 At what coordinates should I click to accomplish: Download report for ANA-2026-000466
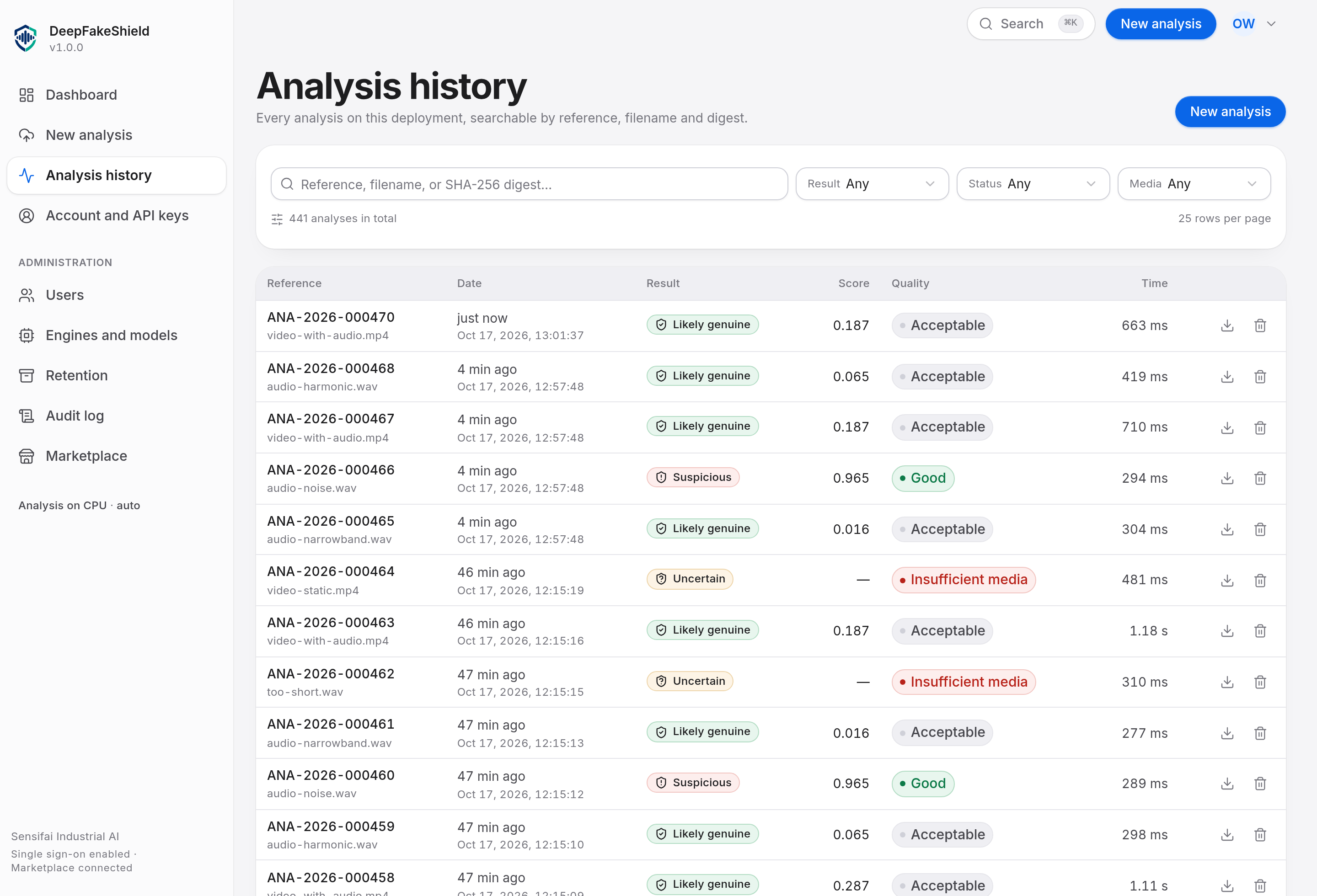pyautogui.click(x=1227, y=478)
